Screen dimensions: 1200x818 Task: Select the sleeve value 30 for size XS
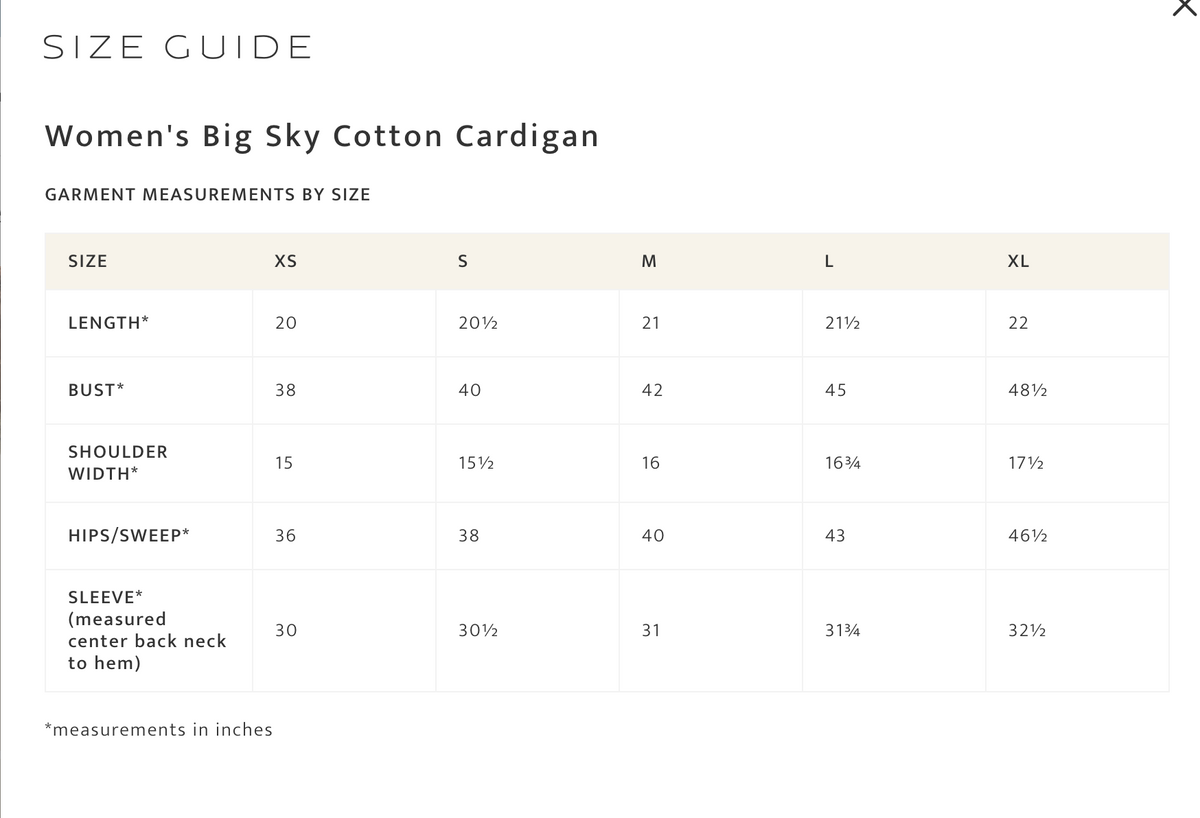tap(285, 630)
